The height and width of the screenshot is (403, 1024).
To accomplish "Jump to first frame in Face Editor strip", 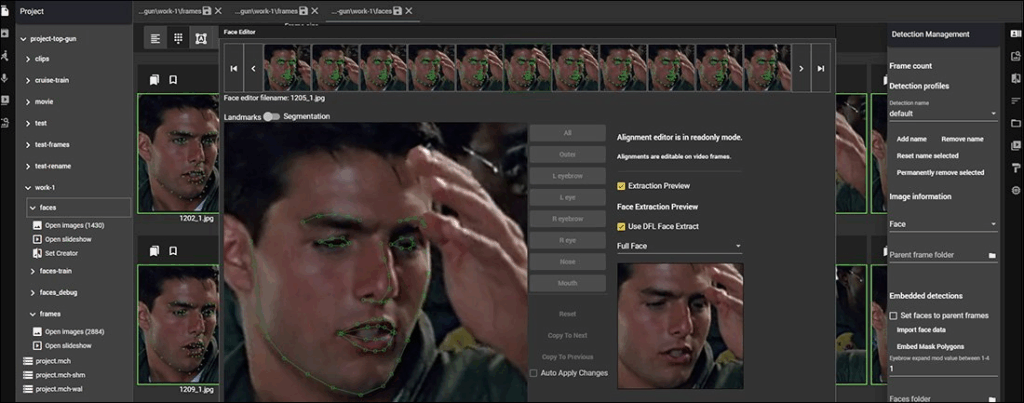I will [234, 68].
